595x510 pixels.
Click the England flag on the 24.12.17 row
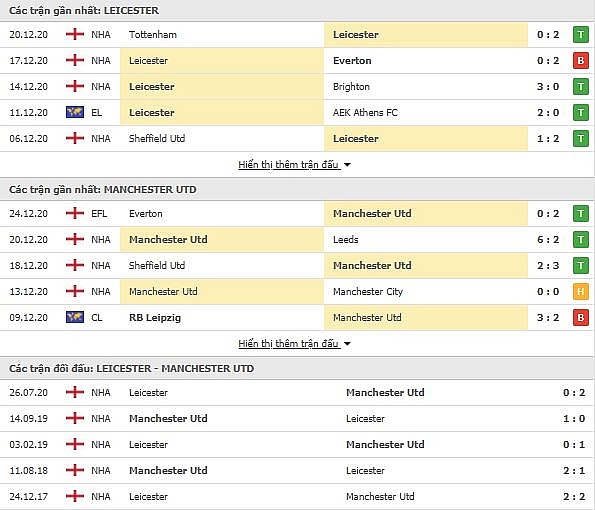(75, 496)
